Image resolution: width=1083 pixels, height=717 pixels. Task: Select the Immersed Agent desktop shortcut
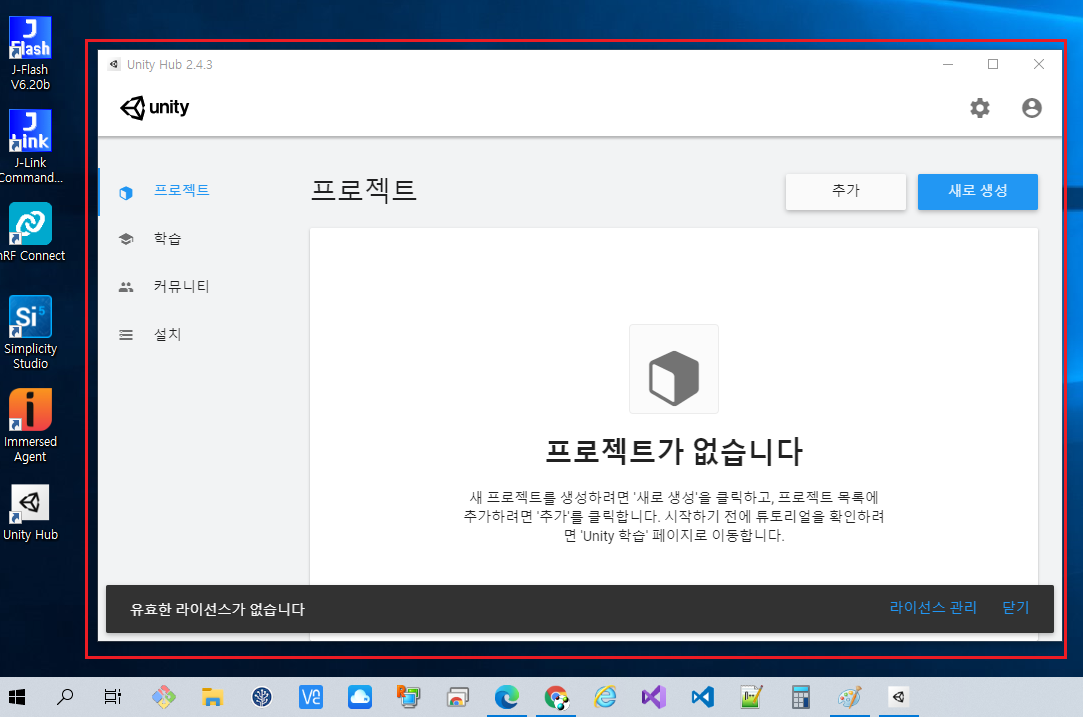pos(30,426)
